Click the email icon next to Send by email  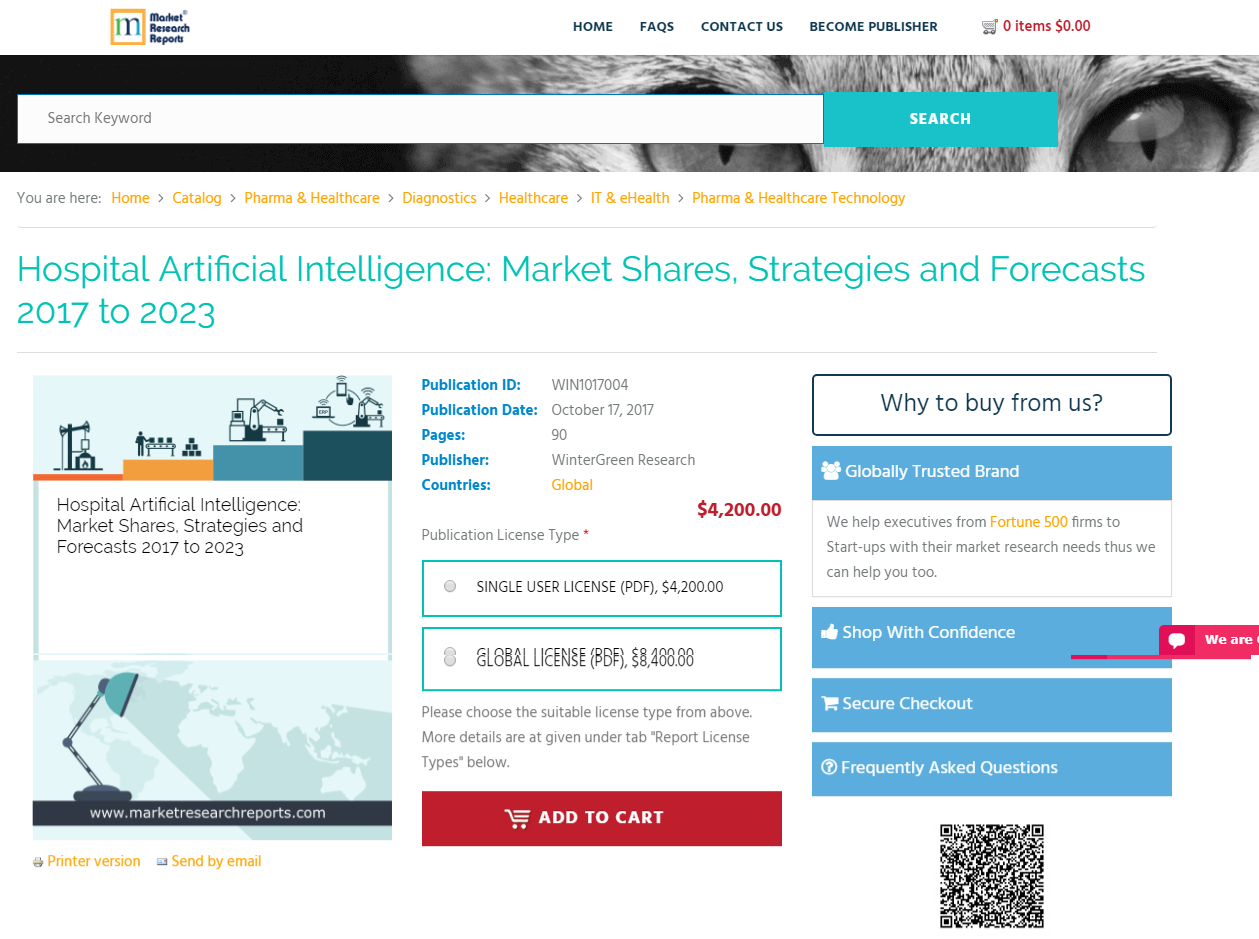tap(162, 861)
